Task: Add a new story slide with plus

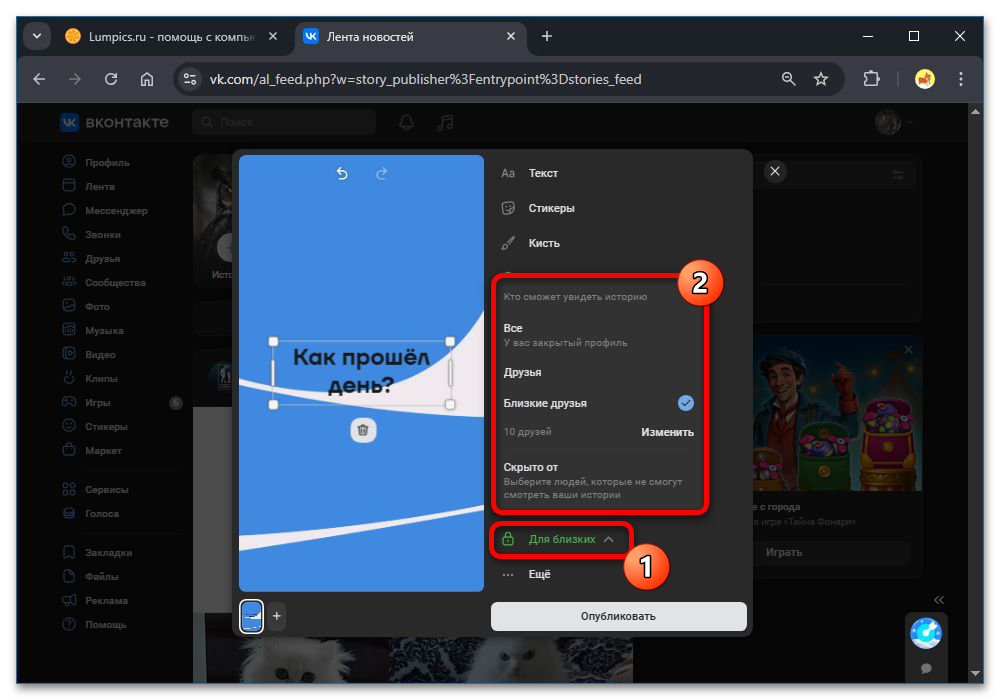Action: click(x=277, y=616)
